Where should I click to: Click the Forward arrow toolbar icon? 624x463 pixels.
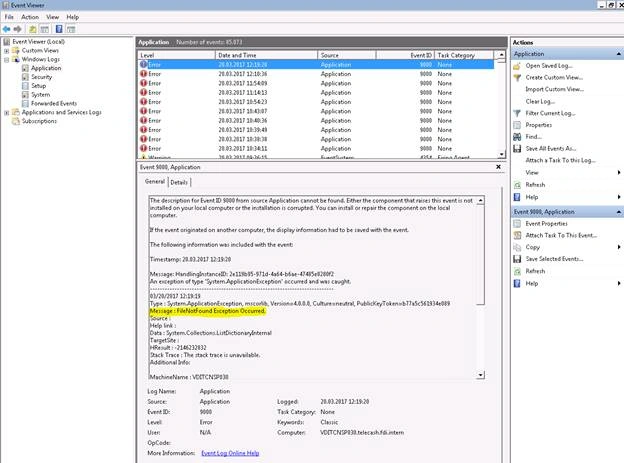[18, 29]
